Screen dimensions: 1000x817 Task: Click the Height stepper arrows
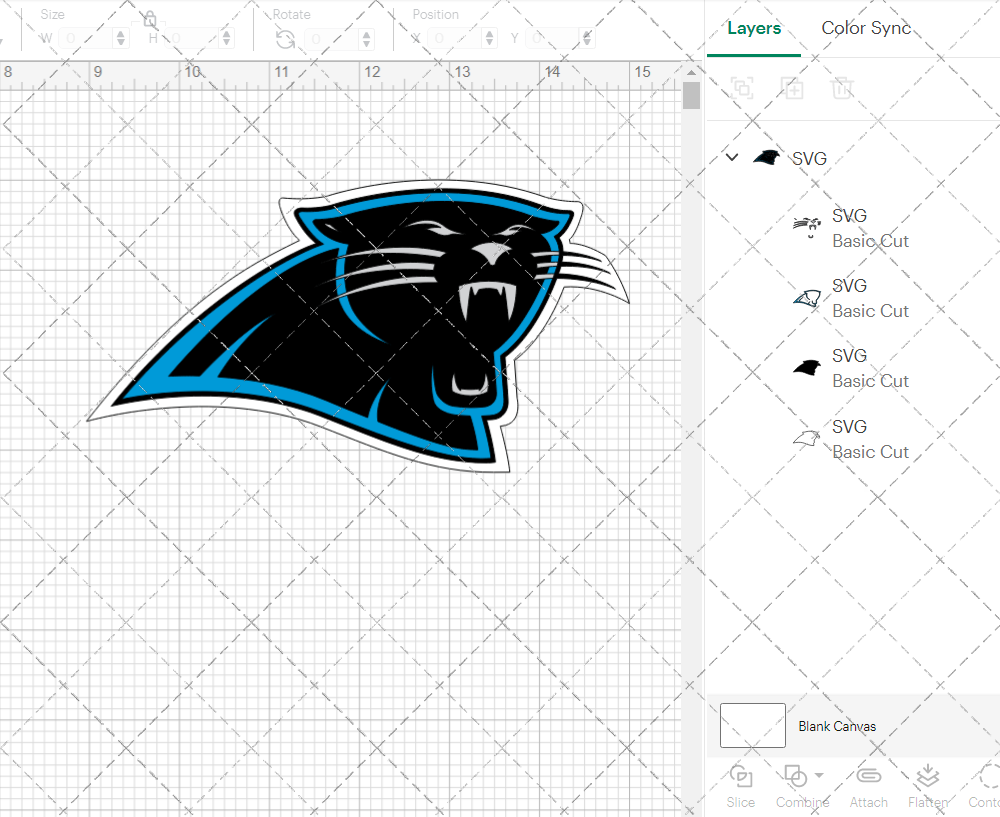coord(226,39)
